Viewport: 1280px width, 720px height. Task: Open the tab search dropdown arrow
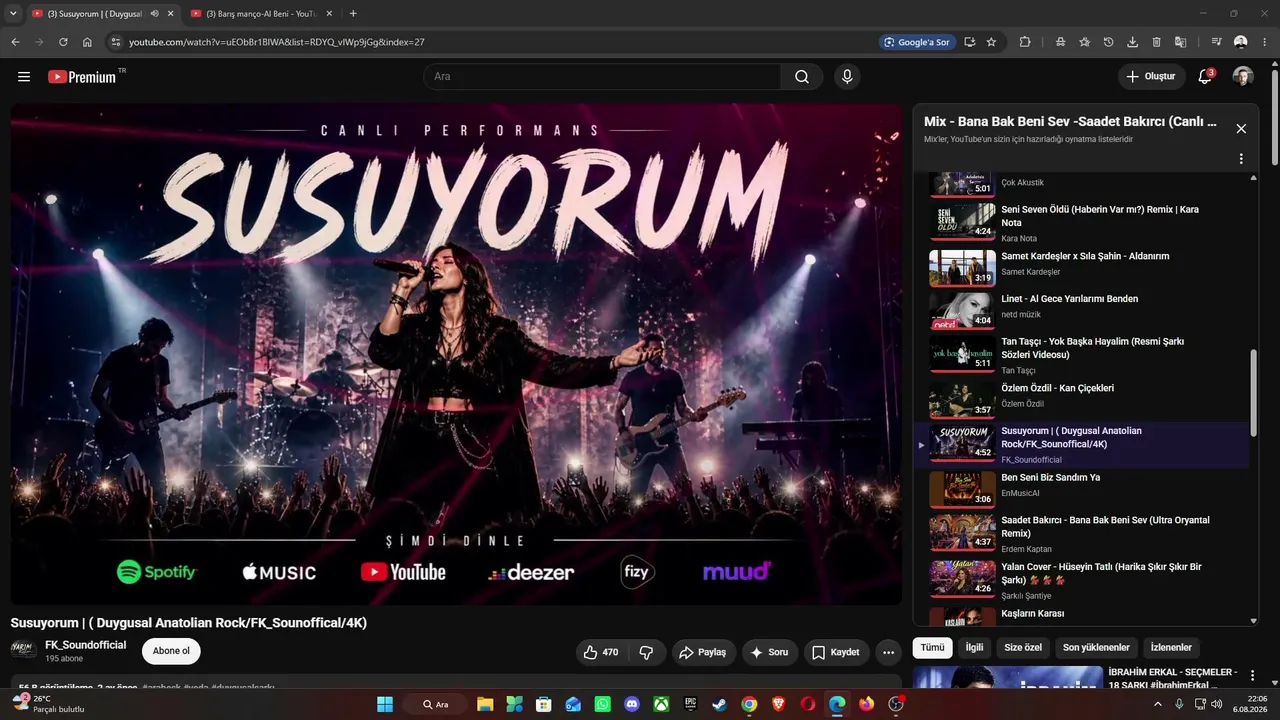13,14
